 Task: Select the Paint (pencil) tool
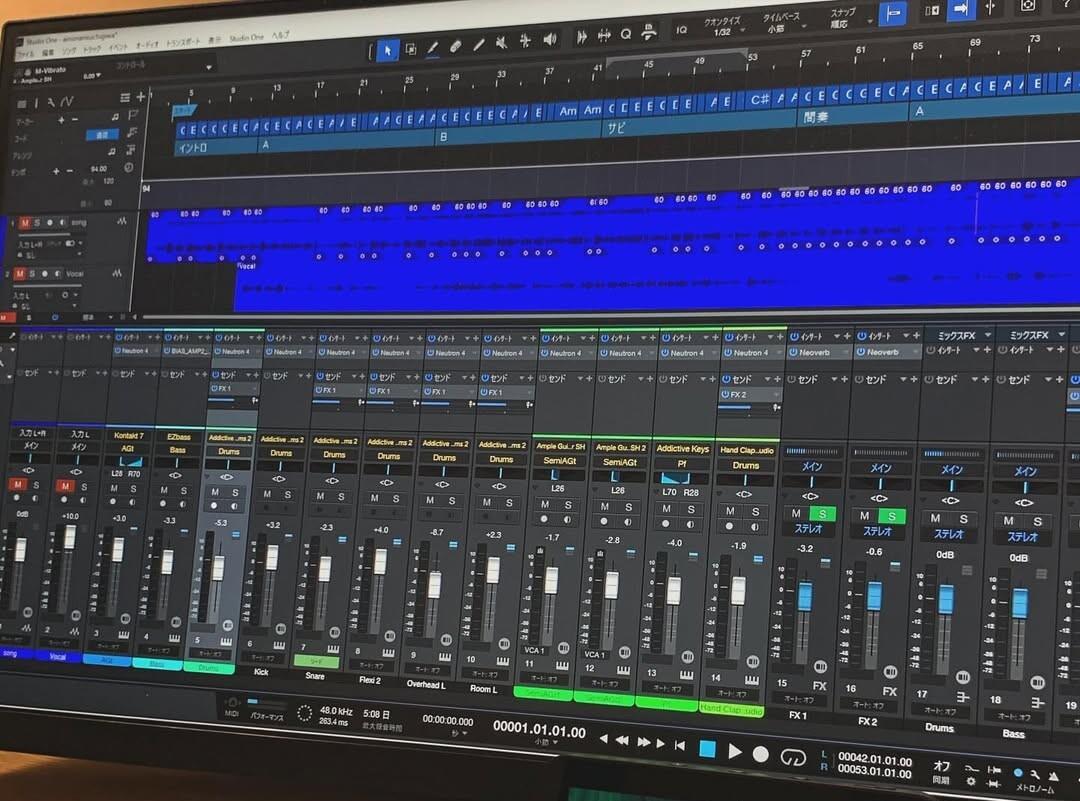coord(433,47)
